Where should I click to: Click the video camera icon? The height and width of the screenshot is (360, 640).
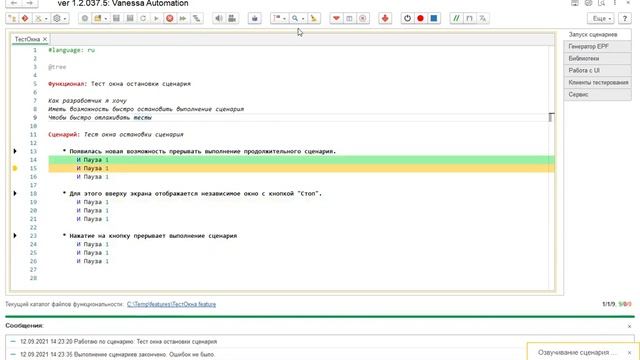click(x=232, y=18)
